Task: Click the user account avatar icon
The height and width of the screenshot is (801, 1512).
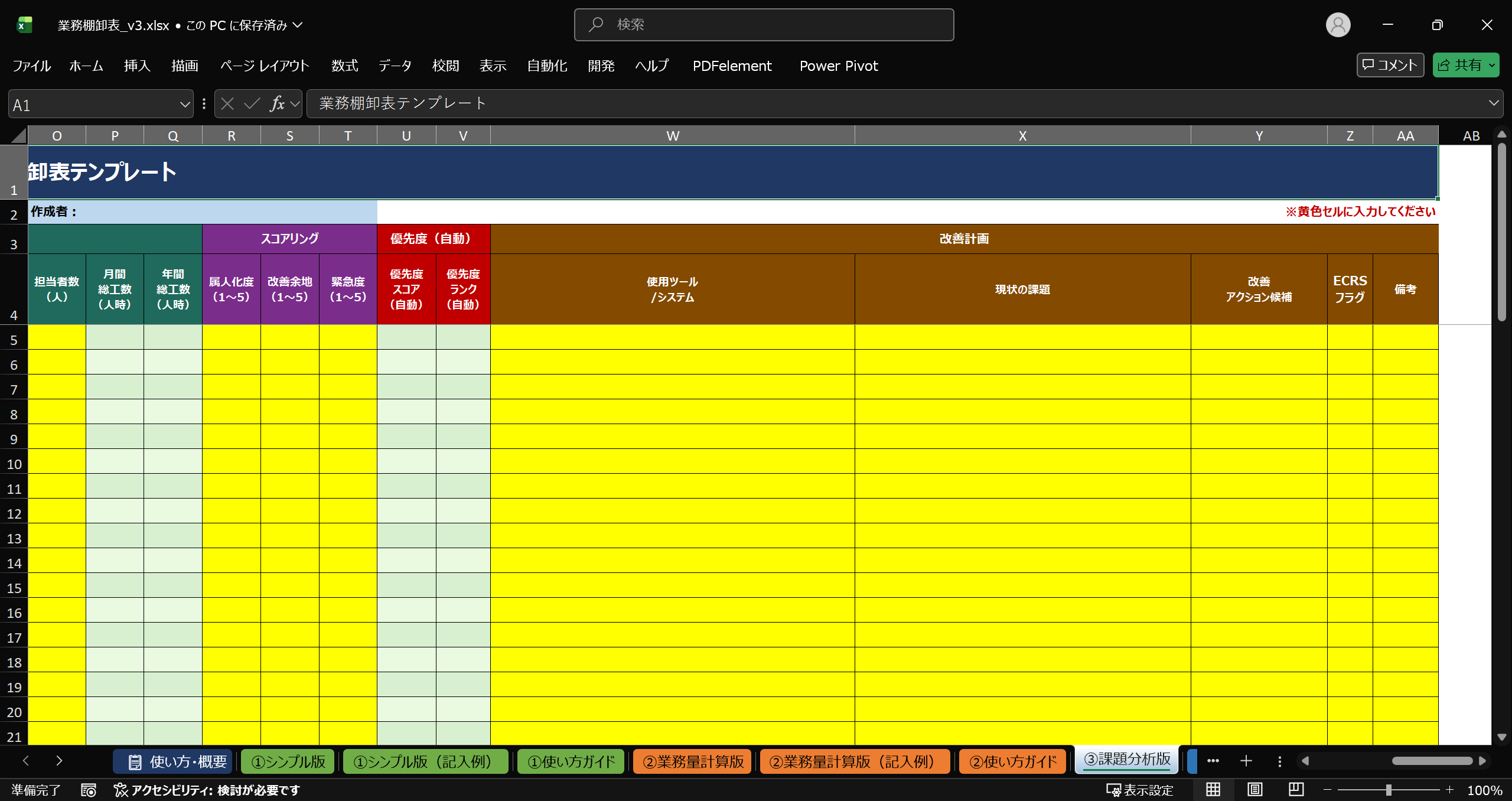Action: (1338, 25)
